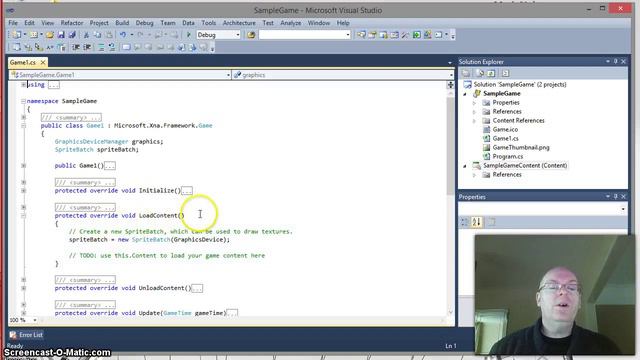Open the File menu
The height and width of the screenshot is (360, 640).
point(13,23)
